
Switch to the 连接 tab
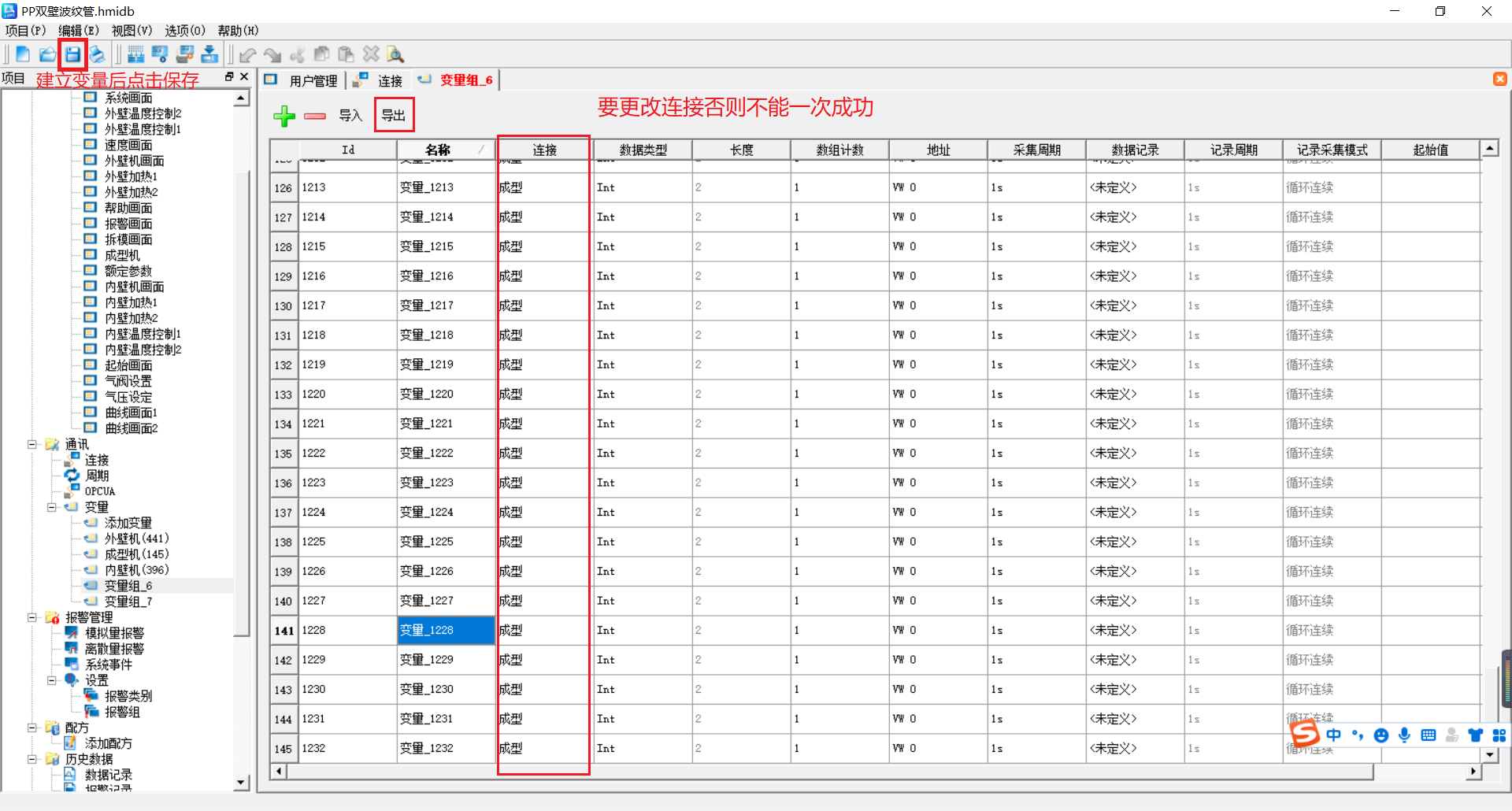point(378,80)
